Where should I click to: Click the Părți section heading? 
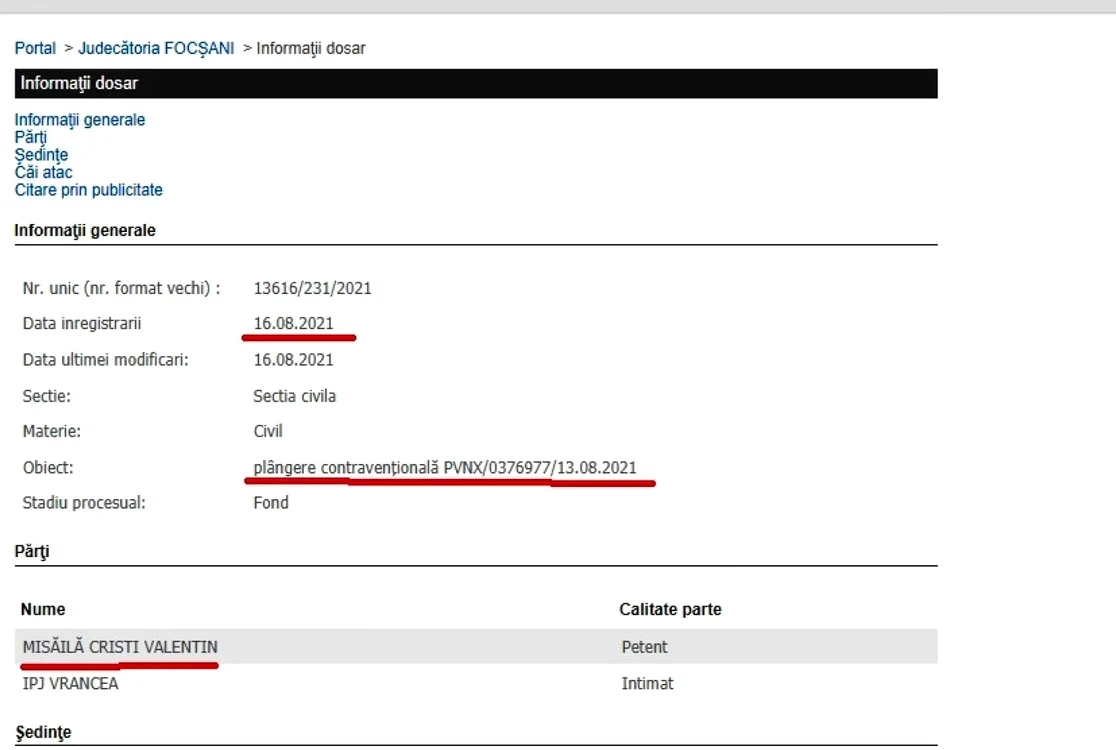pos(32,551)
